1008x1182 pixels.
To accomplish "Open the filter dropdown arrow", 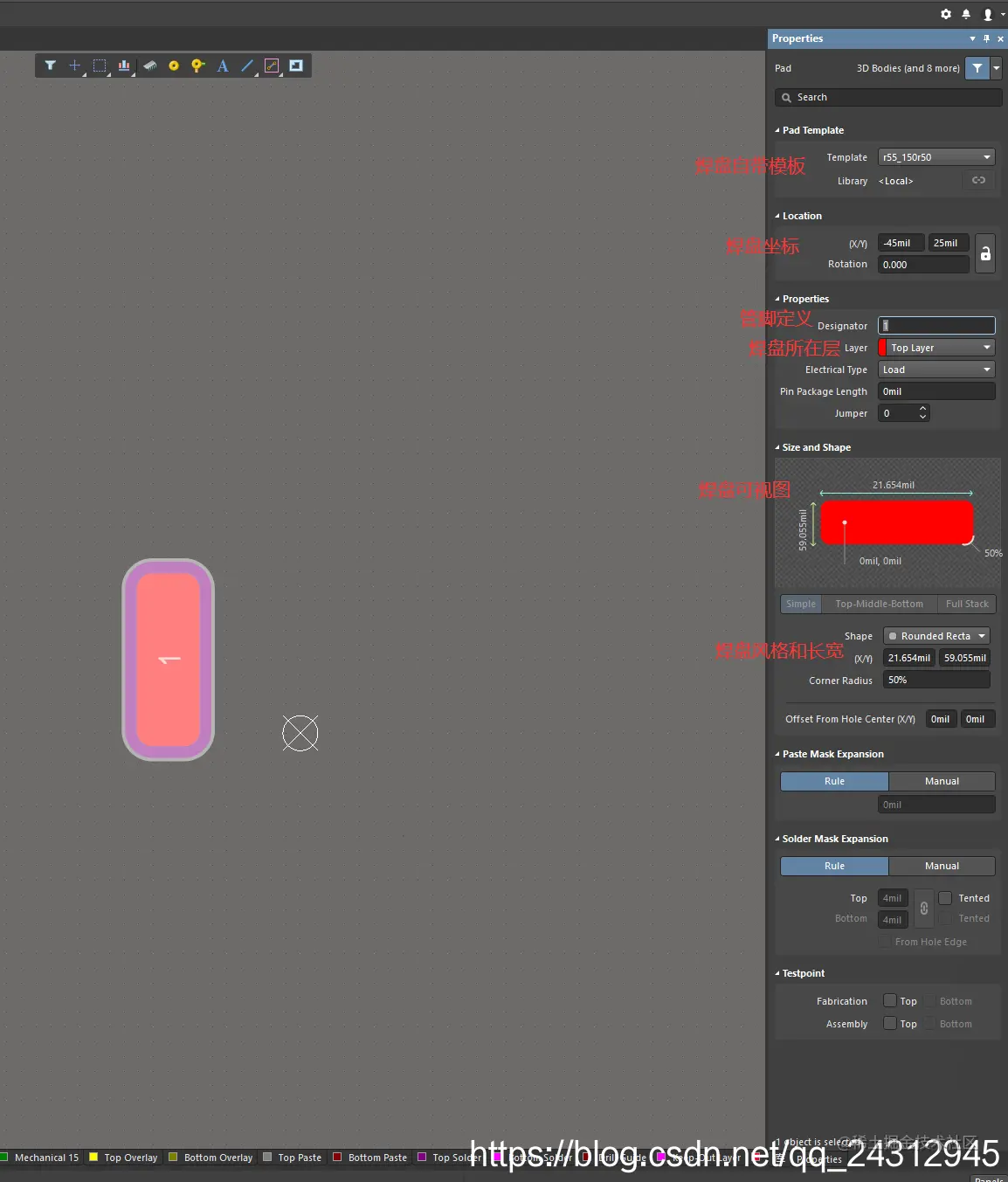I will [x=996, y=68].
